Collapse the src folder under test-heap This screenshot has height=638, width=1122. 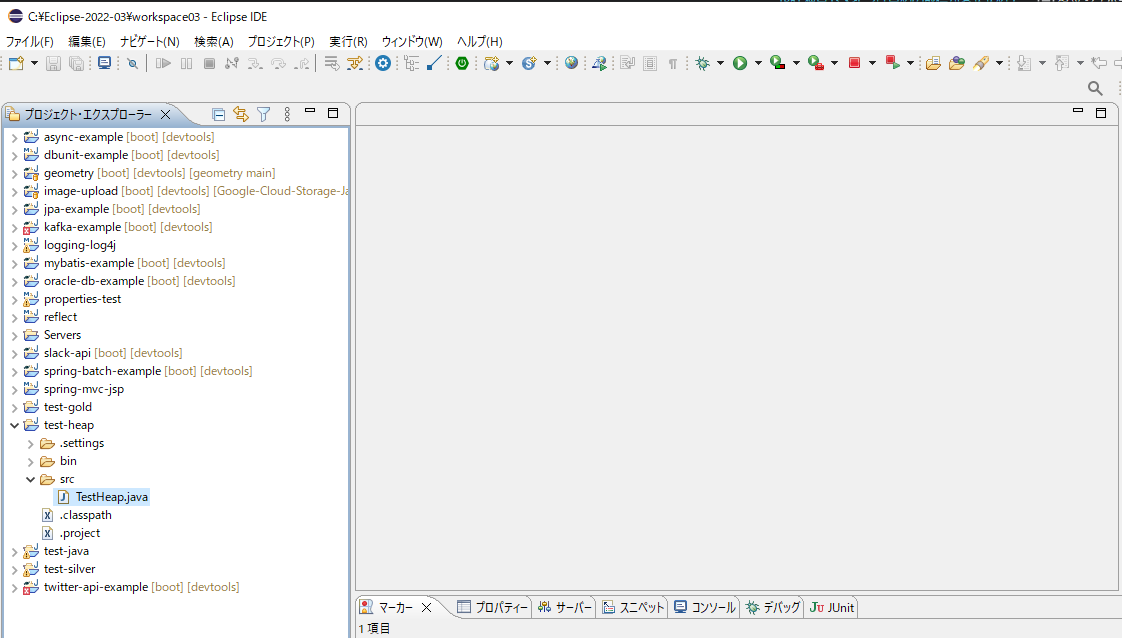(30, 478)
